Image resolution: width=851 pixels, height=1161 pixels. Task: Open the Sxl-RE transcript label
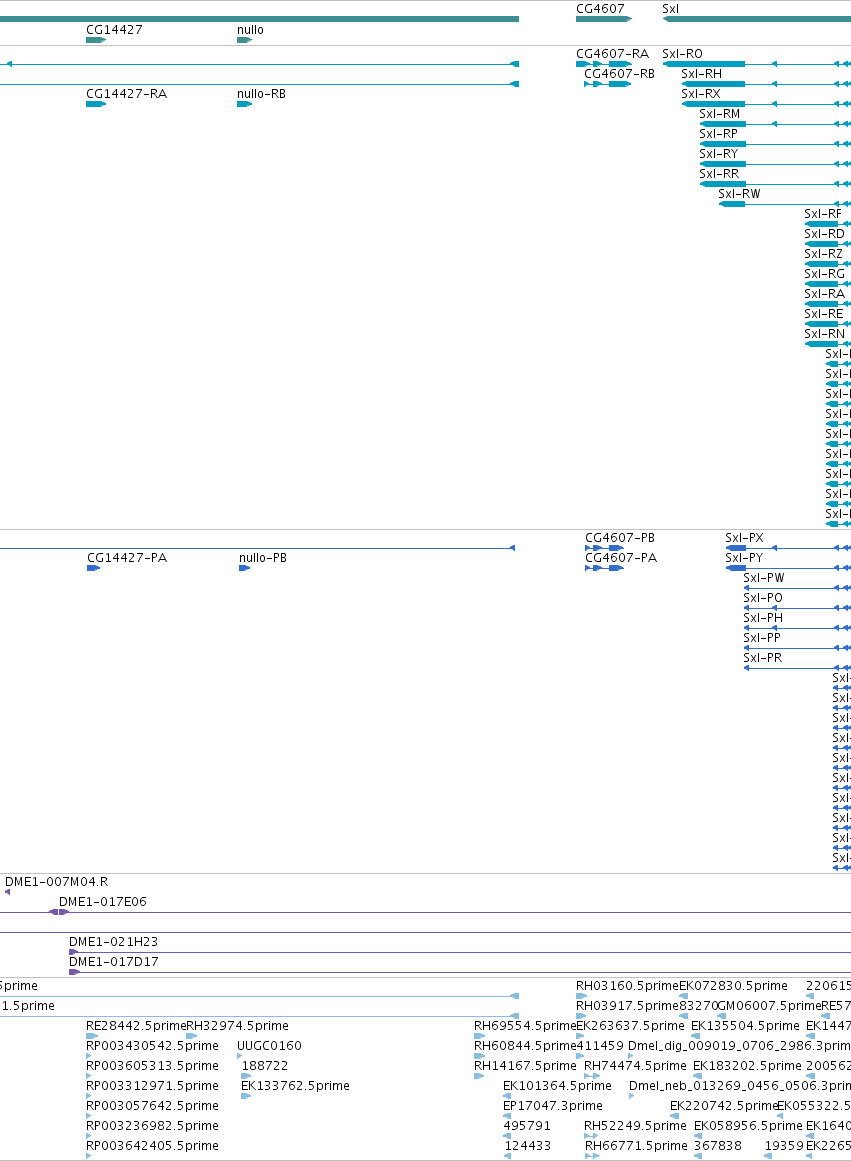pos(824,314)
